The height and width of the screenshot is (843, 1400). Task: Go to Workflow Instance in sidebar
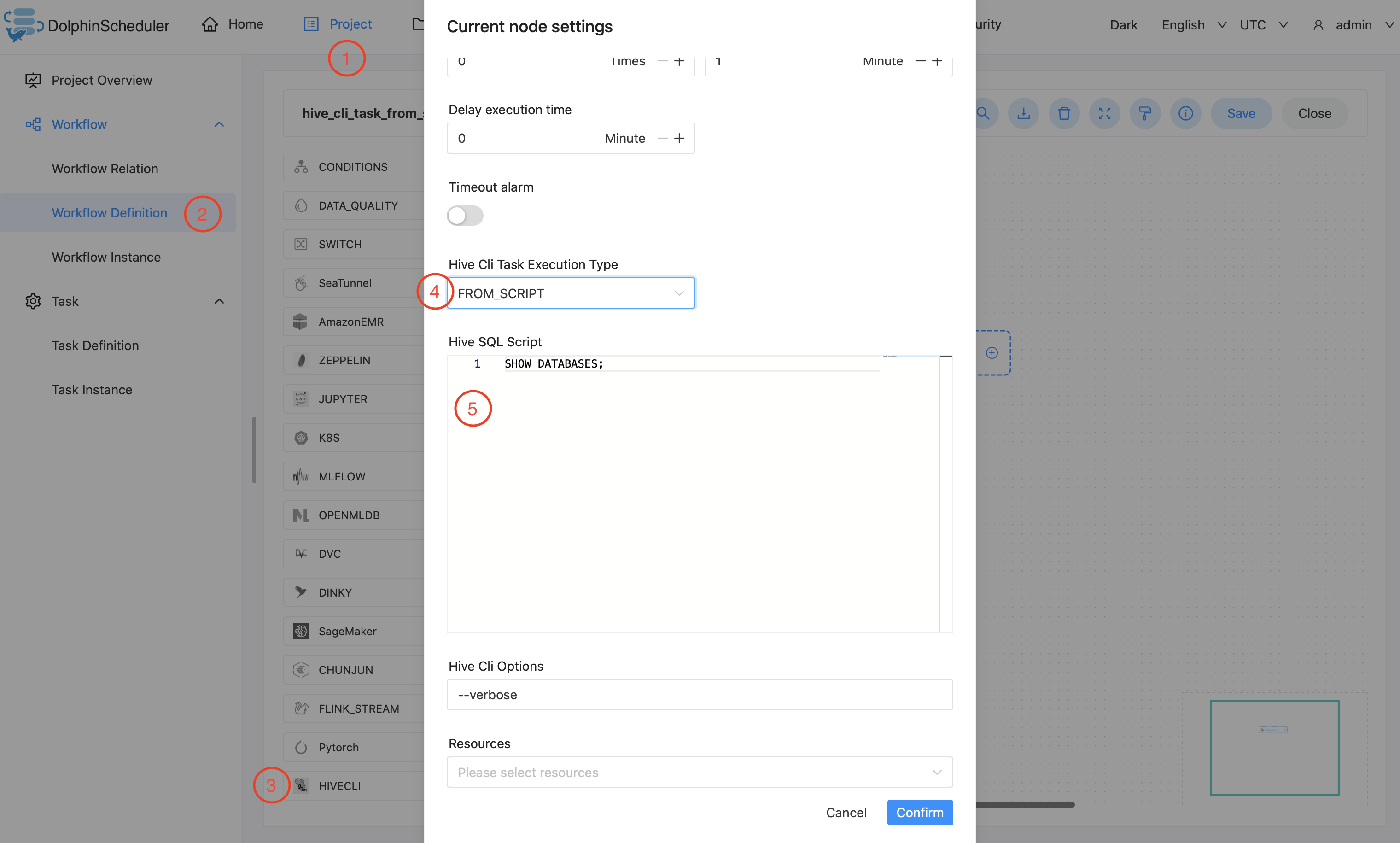pos(106,258)
